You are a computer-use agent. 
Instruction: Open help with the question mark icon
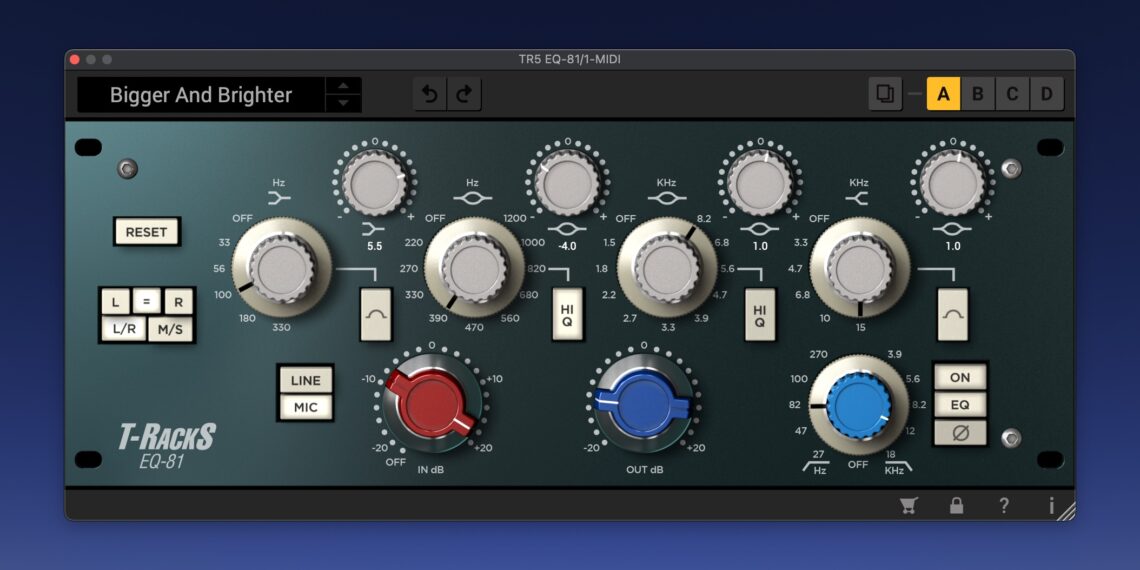pyautogui.click(x=1004, y=505)
